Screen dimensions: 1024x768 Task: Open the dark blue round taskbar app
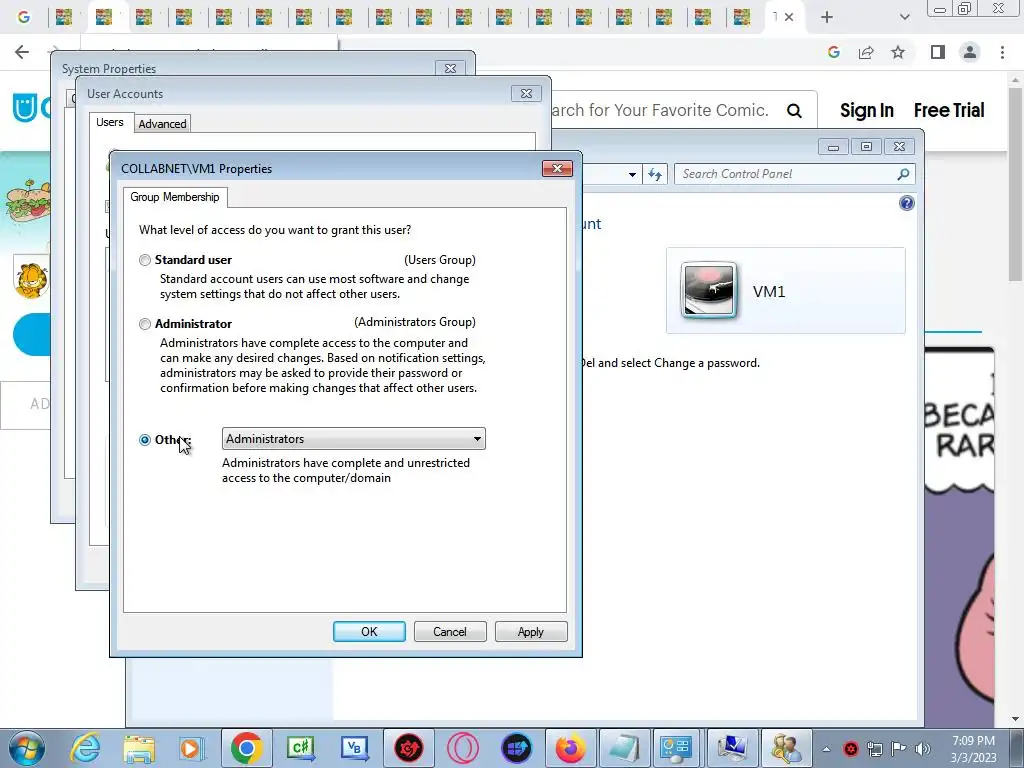click(x=517, y=748)
